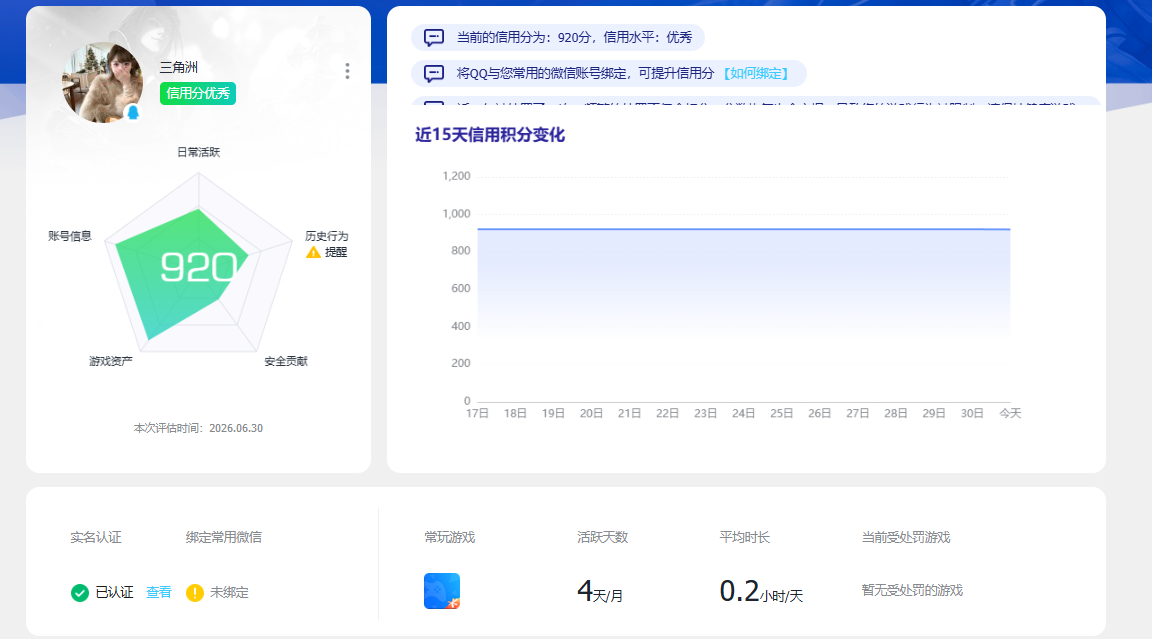Click the 920 score in radar chart
The image size is (1152, 639).
(198, 267)
